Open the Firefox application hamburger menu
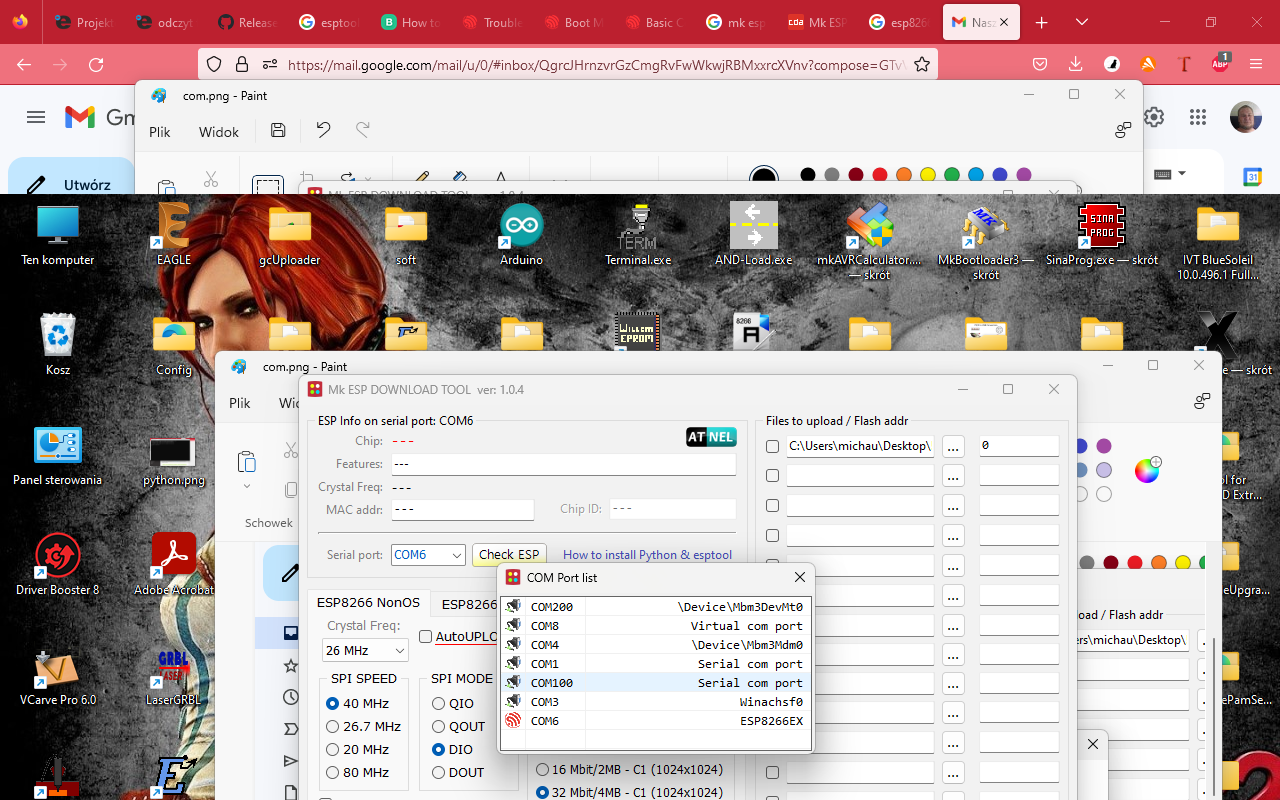The width and height of the screenshot is (1280, 800). coord(1256,64)
